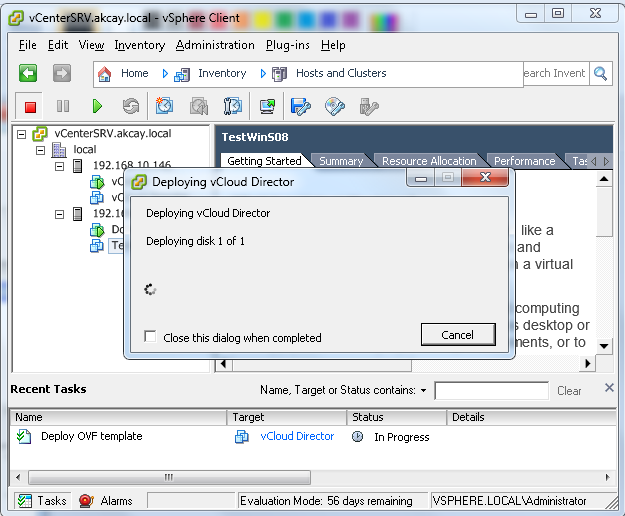Viewport: 625px width, 516px height.
Task: Click the recent tasks filter text field
Action: pos(491,390)
